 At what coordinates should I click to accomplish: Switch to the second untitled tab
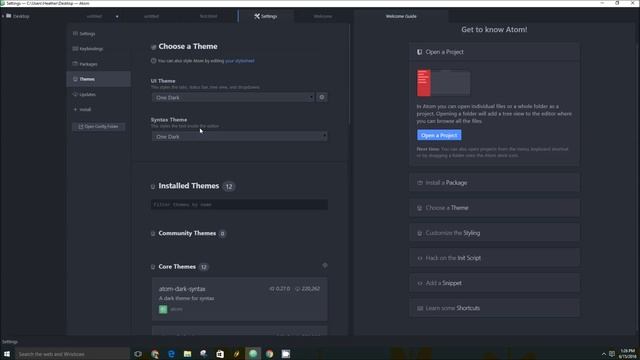[x=151, y=16]
